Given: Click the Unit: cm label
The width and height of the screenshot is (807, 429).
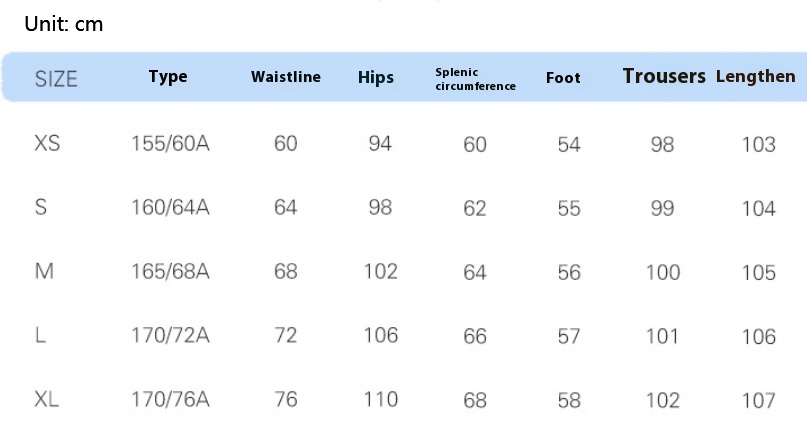Looking at the screenshot, I should [x=64, y=24].
